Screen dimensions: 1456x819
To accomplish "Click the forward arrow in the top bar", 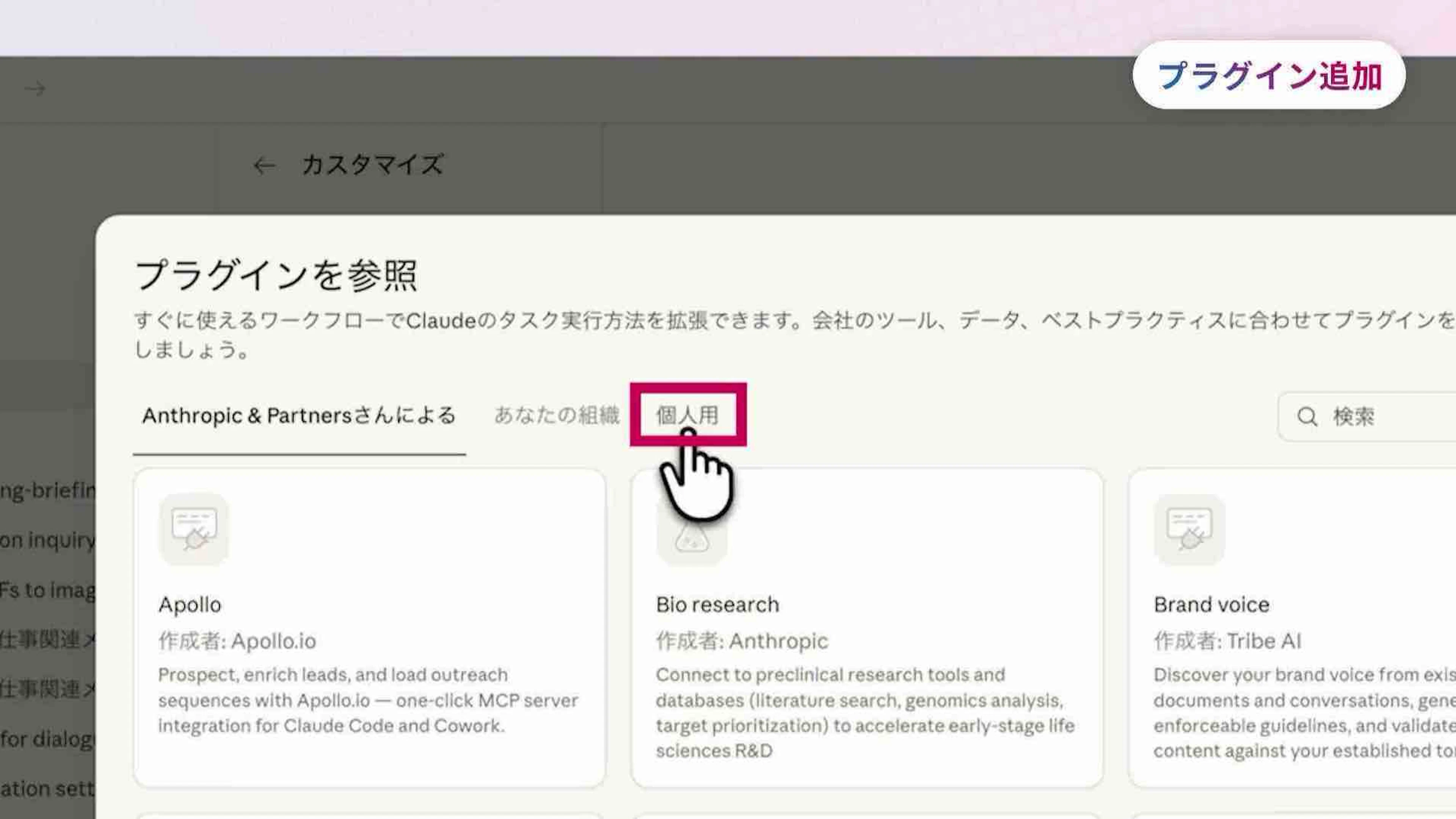I will pyautogui.click(x=35, y=89).
